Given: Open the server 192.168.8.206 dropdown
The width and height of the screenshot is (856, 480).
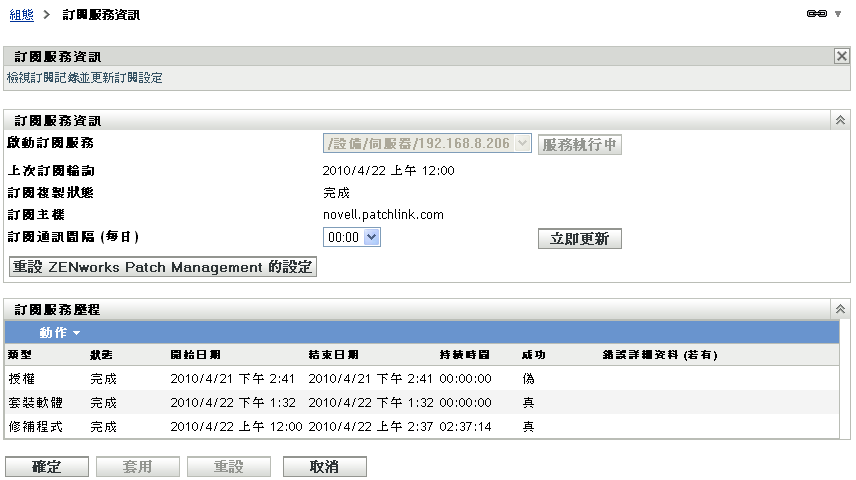Looking at the screenshot, I should [427, 144].
